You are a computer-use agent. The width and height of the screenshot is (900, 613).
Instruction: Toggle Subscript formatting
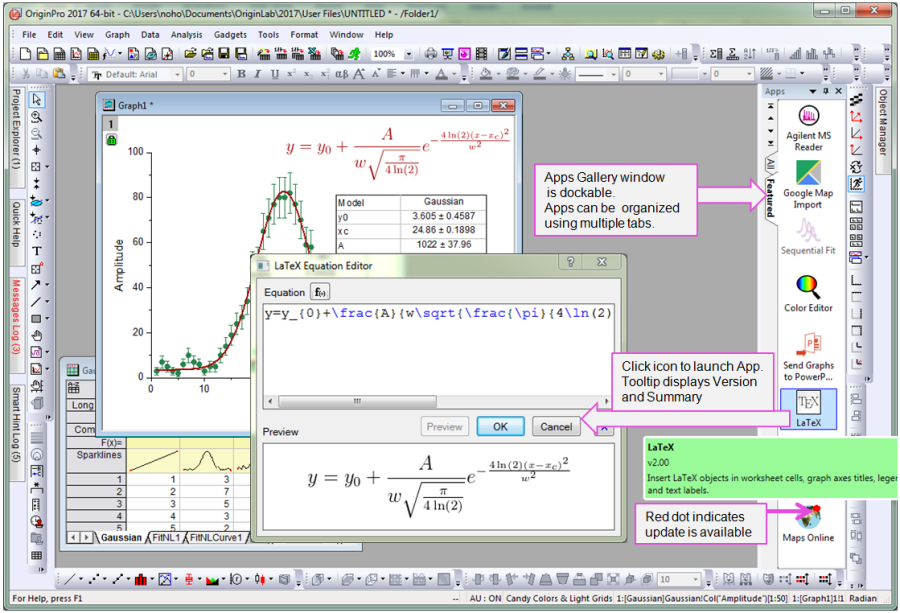pos(308,74)
